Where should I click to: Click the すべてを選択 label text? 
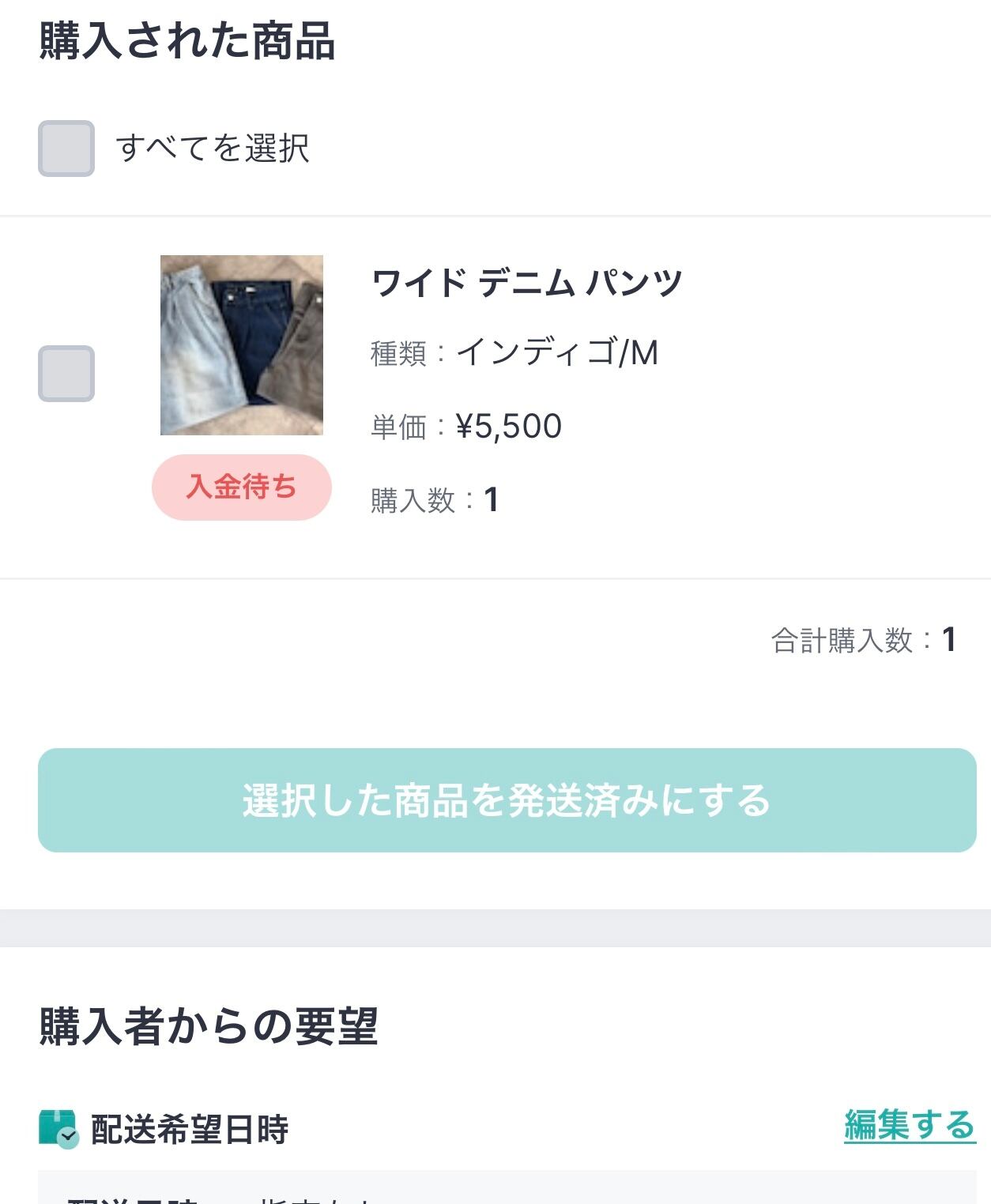tap(213, 149)
